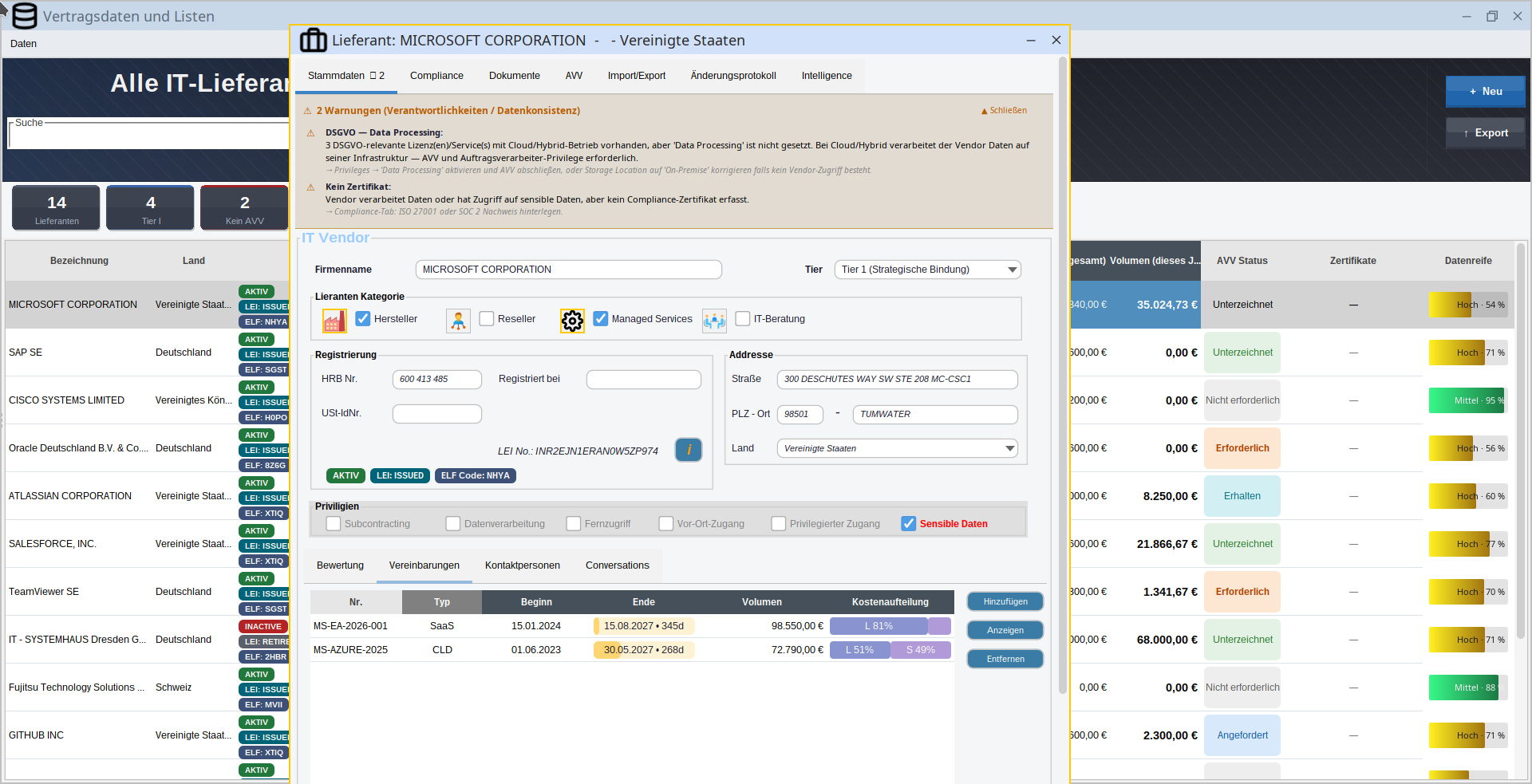Viewport: 1532px width, 784px height.
Task: Click the Entfernen button
Action: click(1005, 659)
